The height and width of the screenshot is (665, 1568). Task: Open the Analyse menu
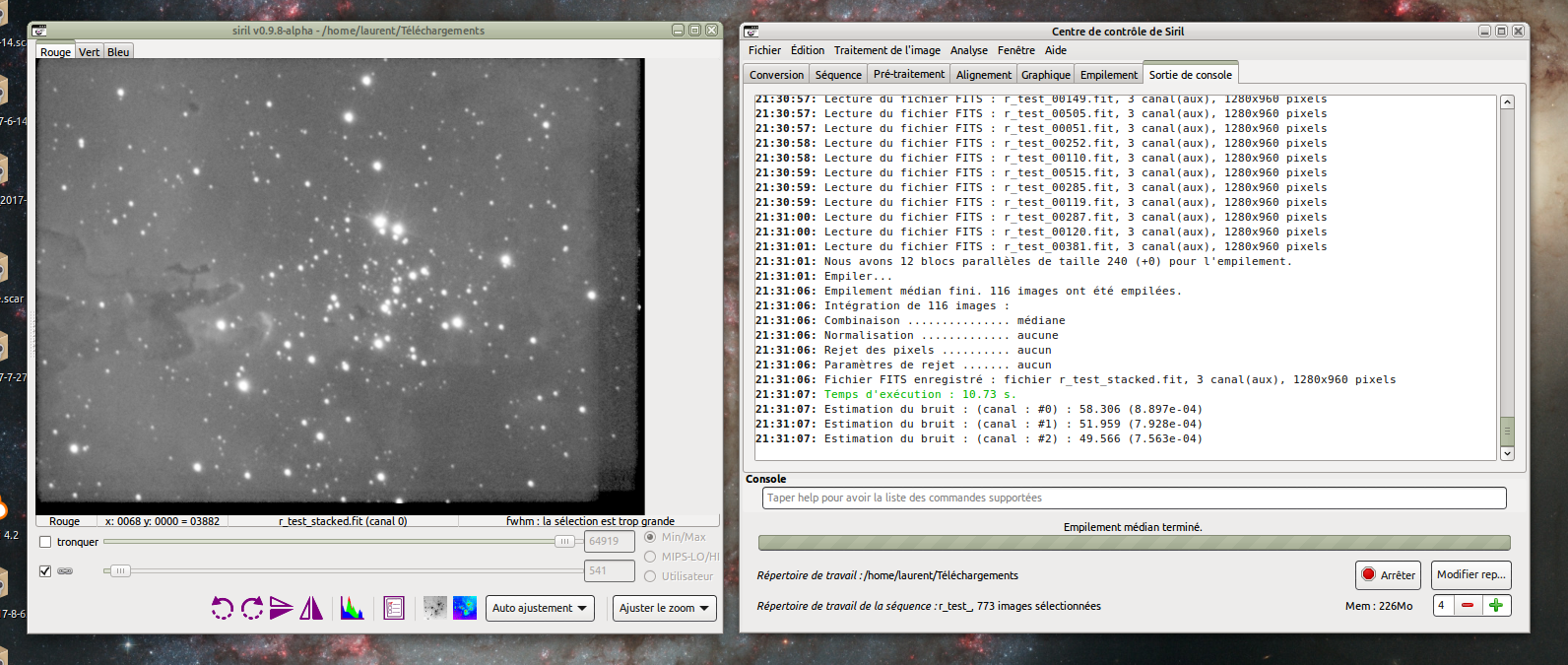click(969, 50)
